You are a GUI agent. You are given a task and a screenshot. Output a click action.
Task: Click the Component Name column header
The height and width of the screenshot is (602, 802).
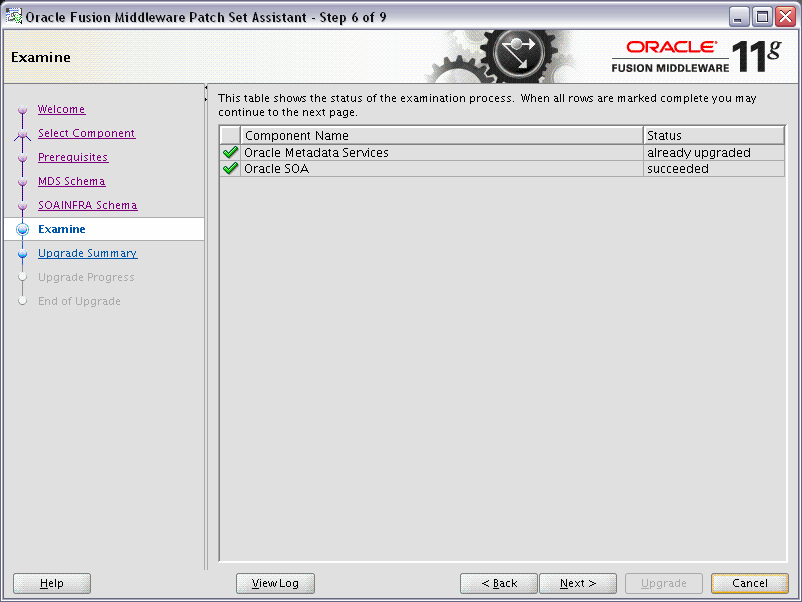441,136
